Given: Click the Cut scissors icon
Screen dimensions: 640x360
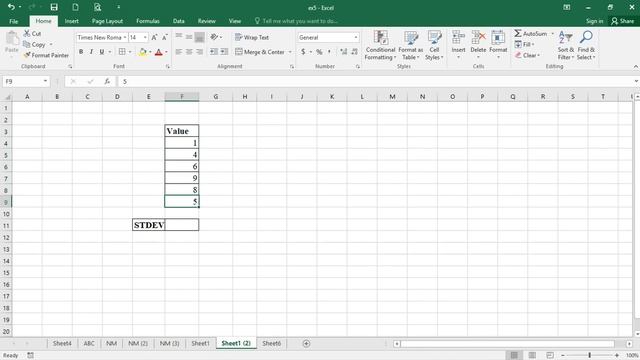Looking at the screenshot, I should [27, 33].
